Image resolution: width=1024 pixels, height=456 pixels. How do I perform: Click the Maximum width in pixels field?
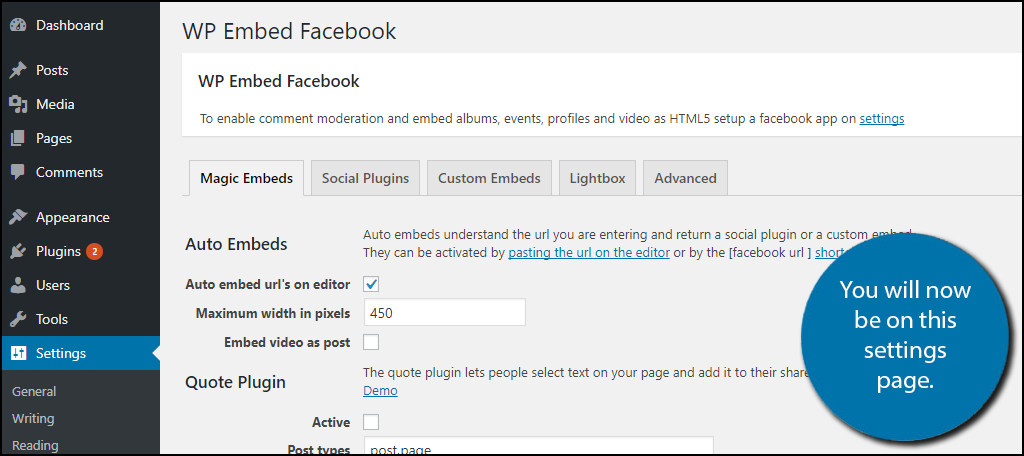click(x=444, y=312)
